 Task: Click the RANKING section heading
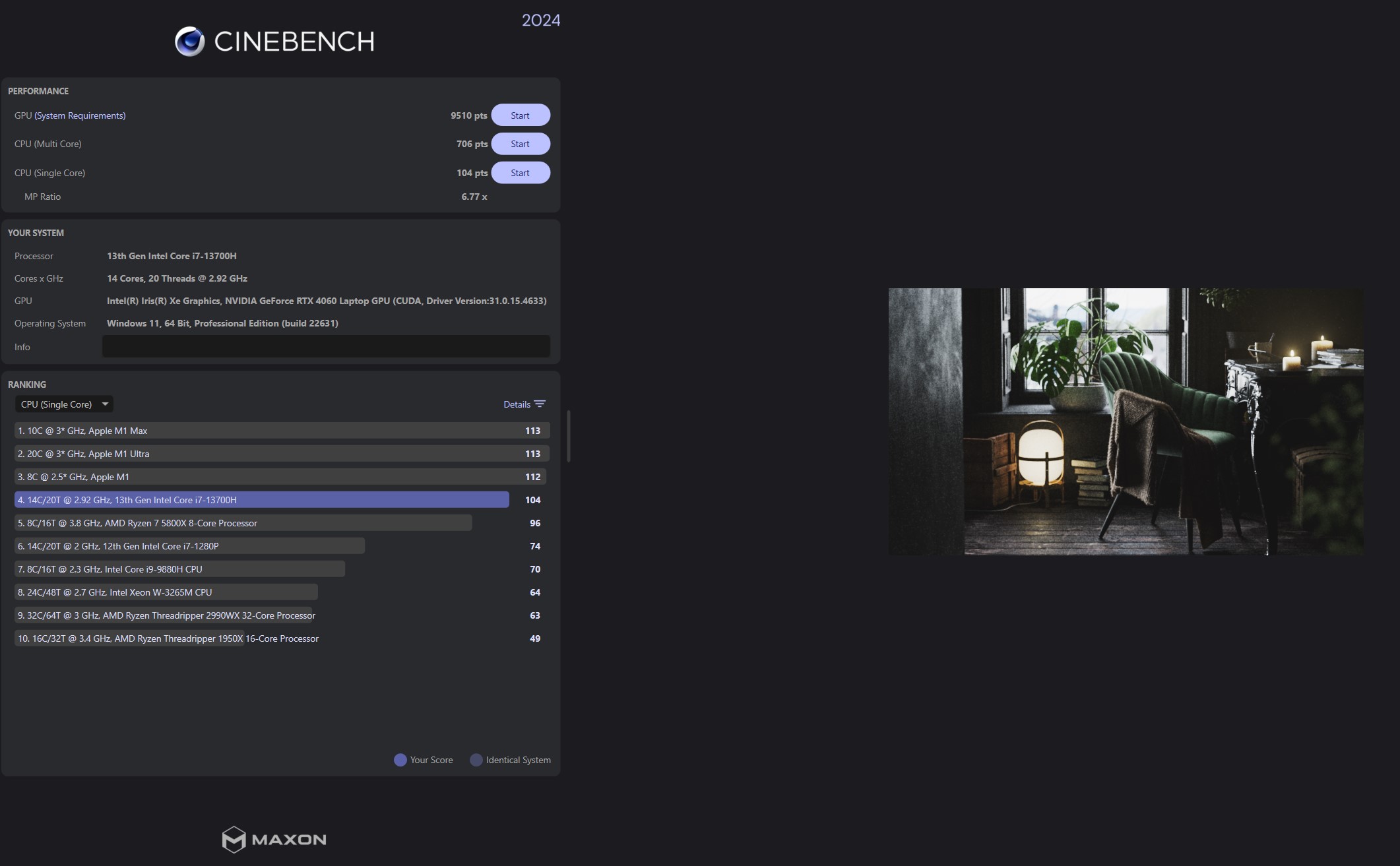(27, 385)
